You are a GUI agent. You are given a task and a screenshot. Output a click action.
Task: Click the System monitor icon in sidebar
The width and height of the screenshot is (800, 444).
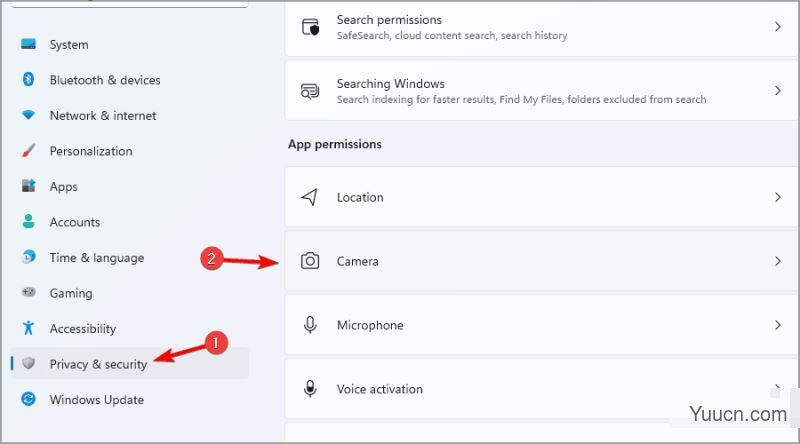pos(29,44)
